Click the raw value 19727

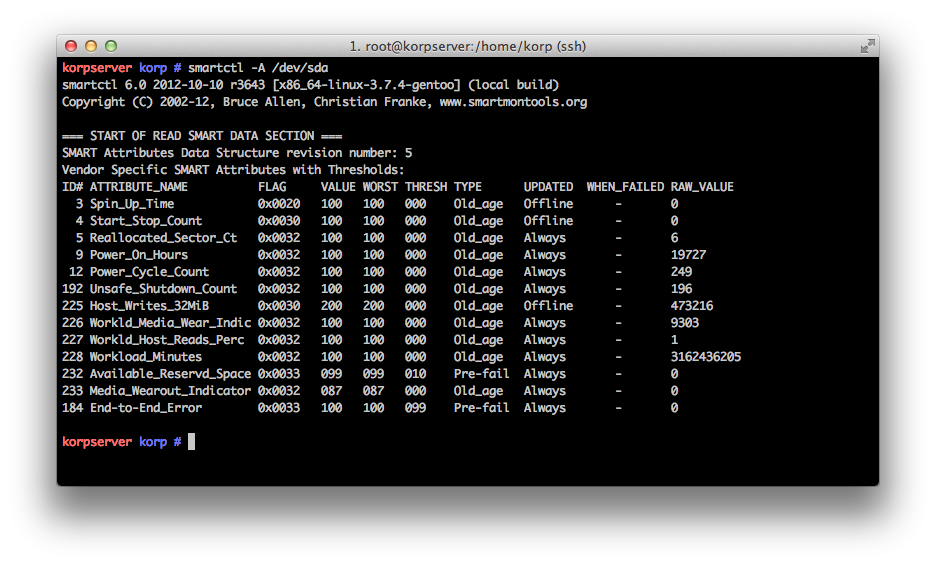point(688,255)
